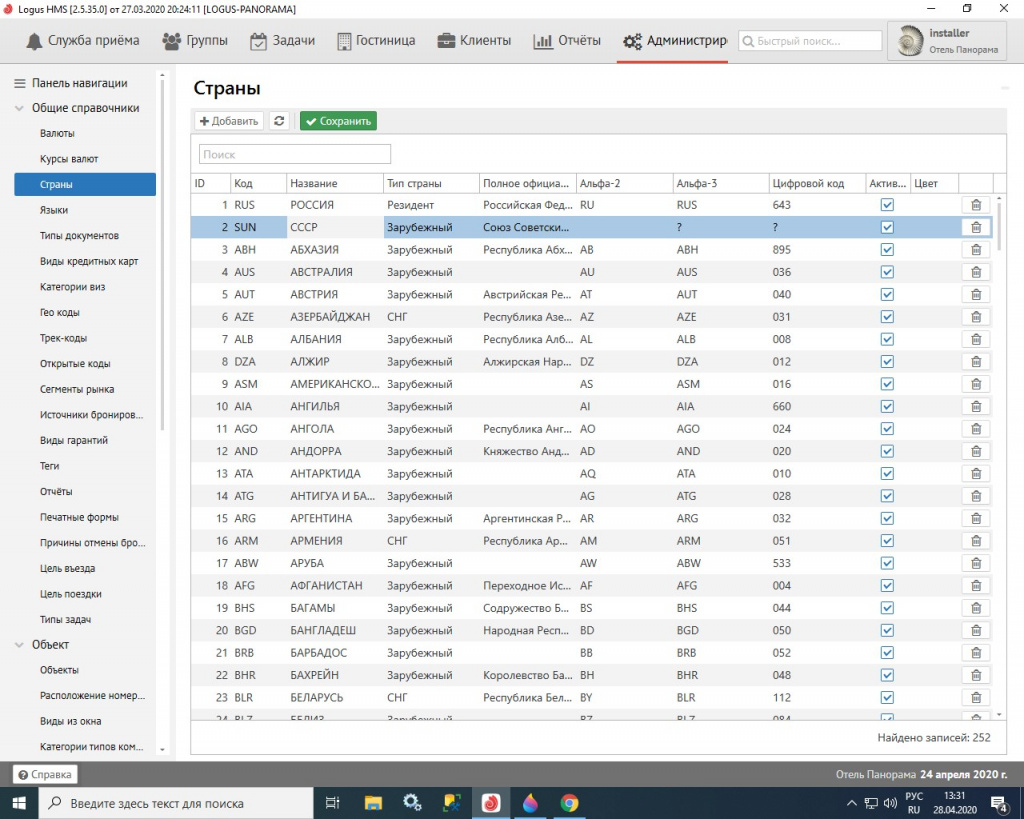
Task: Open Клиенты menu
Action: point(474,40)
